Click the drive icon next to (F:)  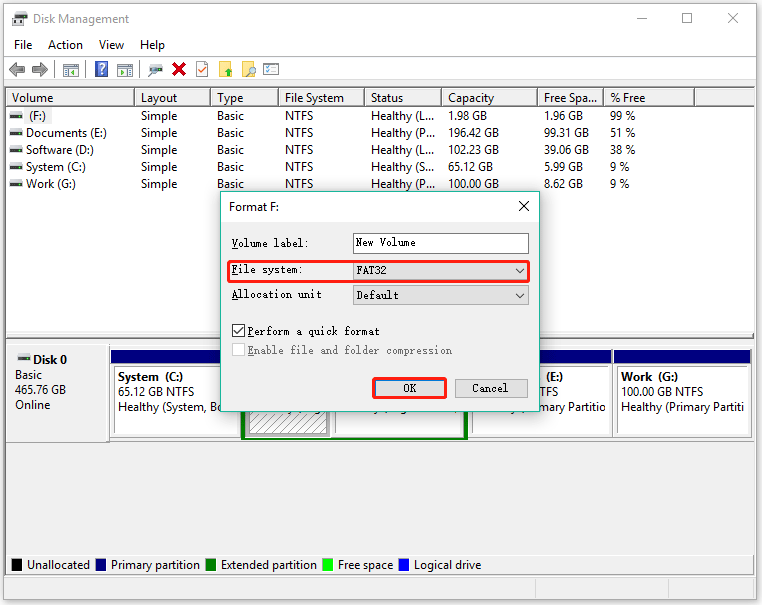point(16,116)
